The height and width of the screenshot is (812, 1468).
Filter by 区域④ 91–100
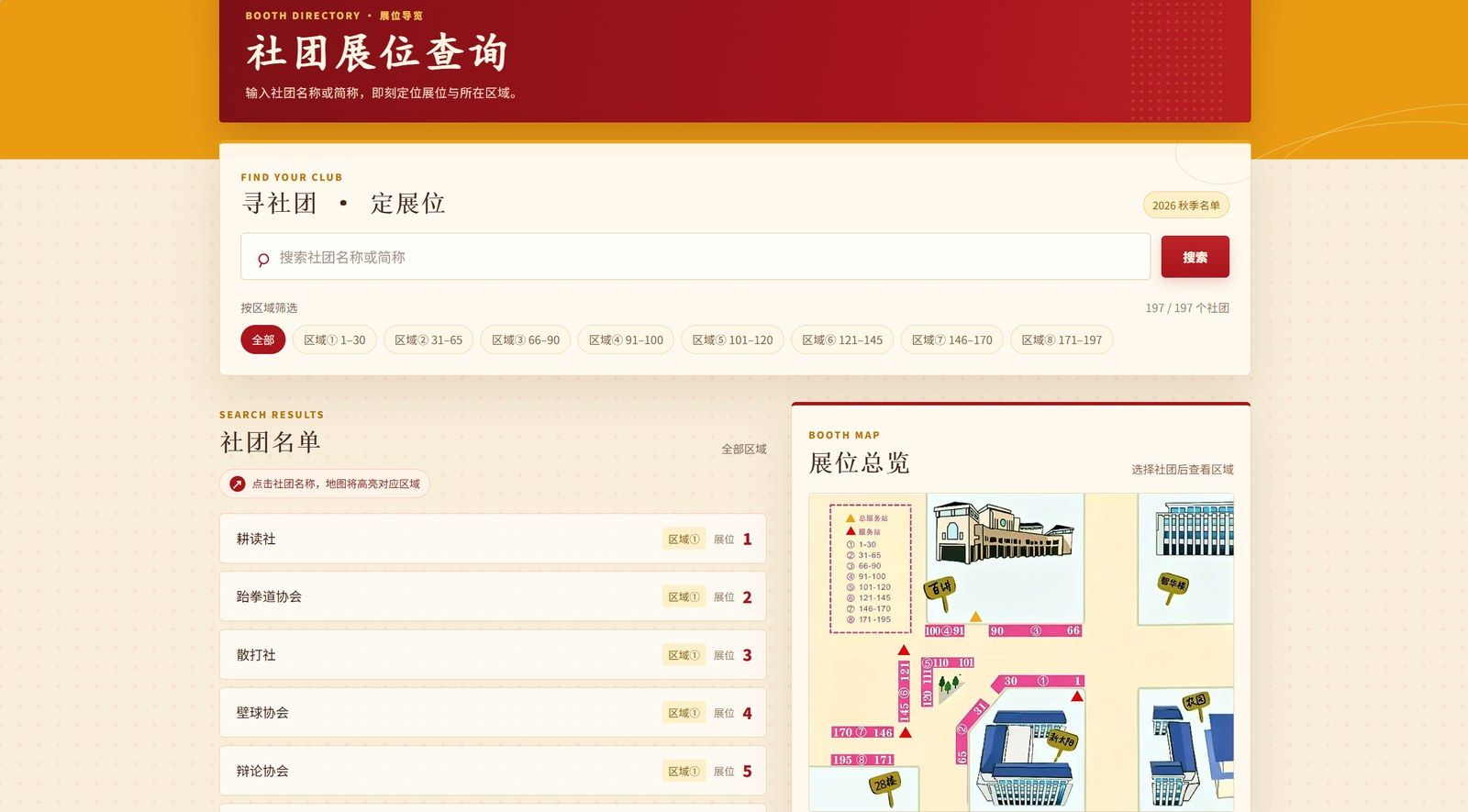coord(626,339)
